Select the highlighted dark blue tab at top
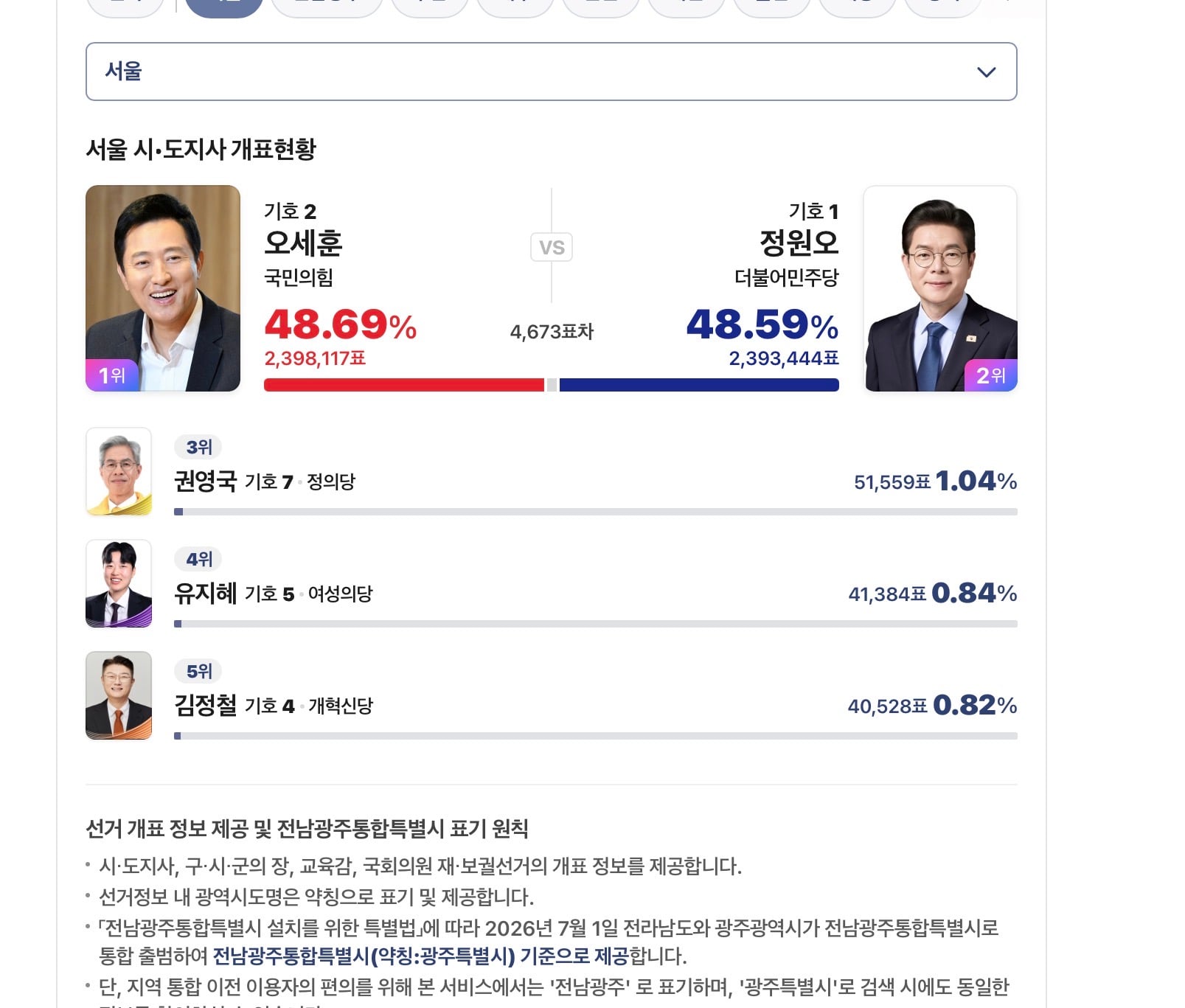 (224, 7)
